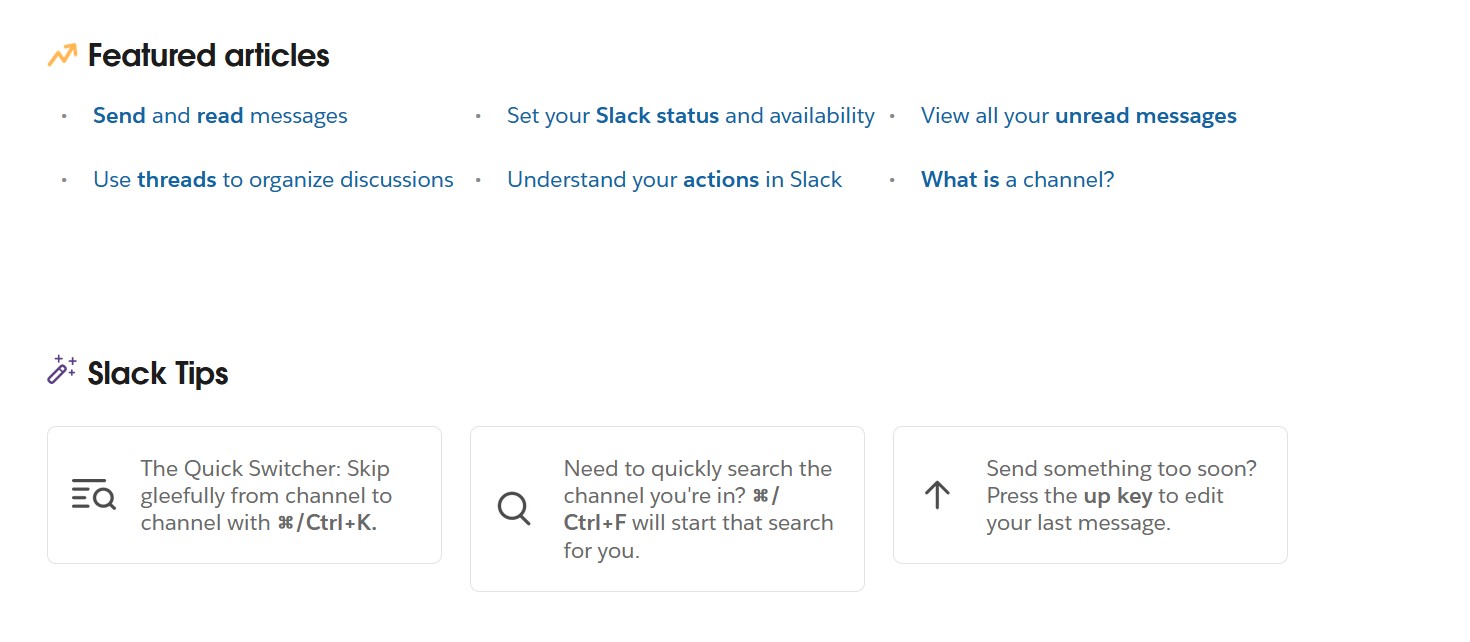Click the bold 'up key' text in tip
This screenshot has height=642, width=1470.
(x=1117, y=496)
